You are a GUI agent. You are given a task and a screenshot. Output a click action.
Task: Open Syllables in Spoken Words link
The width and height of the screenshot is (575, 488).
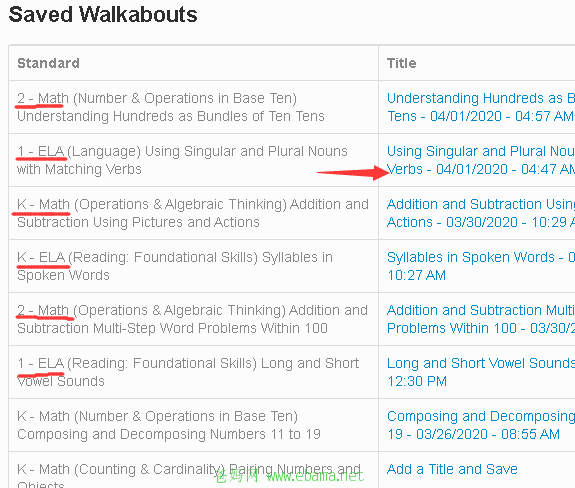tap(481, 266)
